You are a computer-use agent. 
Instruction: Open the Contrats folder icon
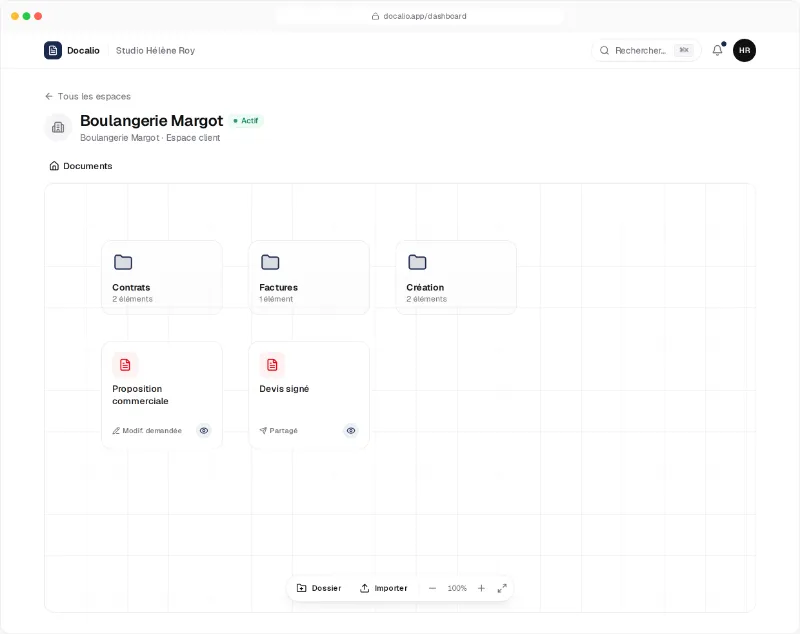[x=123, y=262]
